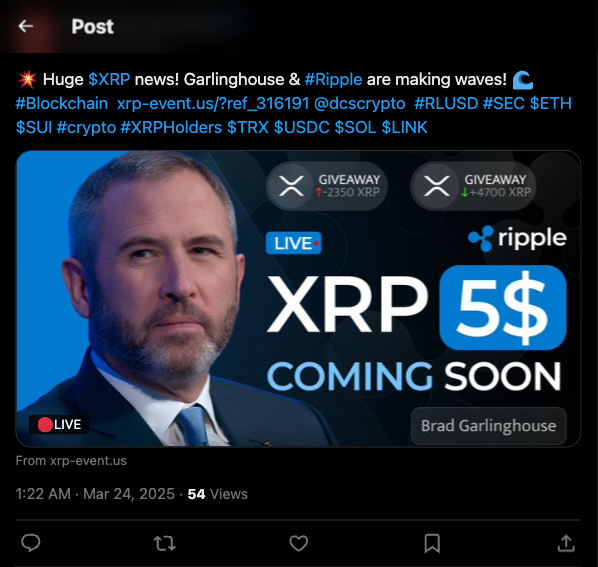Repost using the retweet icon
The width and height of the screenshot is (598, 567).
pos(164,543)
